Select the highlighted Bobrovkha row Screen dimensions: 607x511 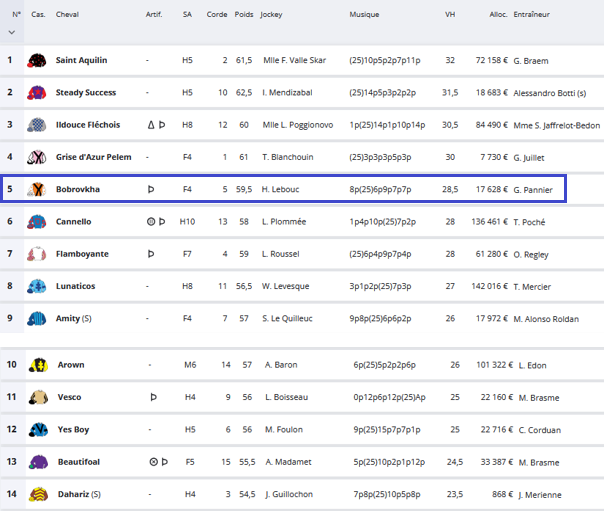click(x=300, y=189)
